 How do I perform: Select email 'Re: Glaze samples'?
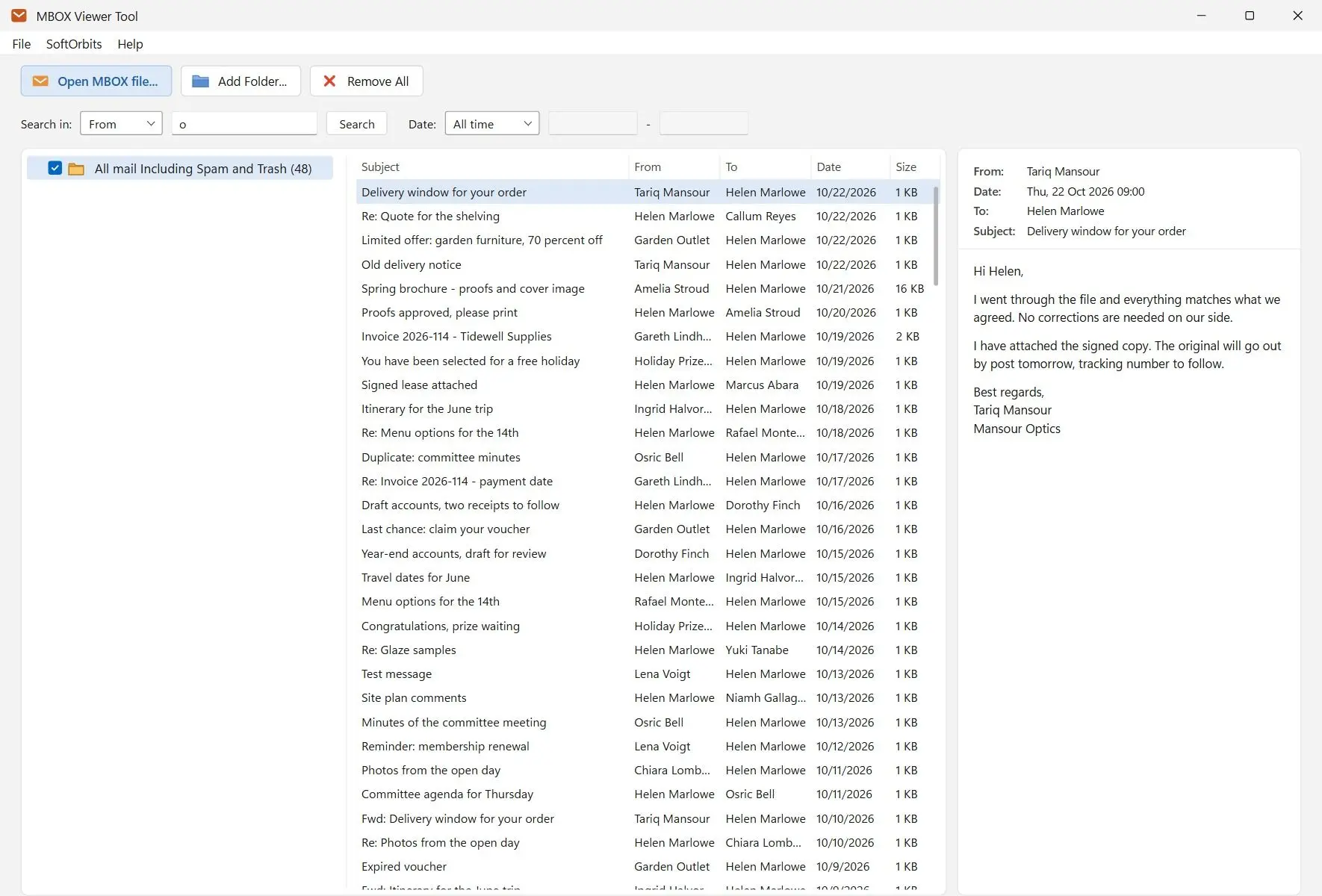click(644, 650)
